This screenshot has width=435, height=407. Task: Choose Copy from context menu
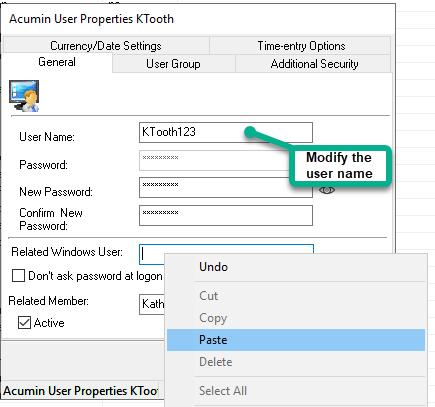[x=296, y=318]
